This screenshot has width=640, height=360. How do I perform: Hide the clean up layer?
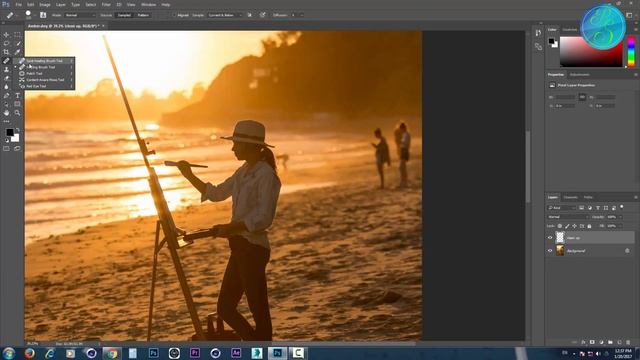pos(550,238)
